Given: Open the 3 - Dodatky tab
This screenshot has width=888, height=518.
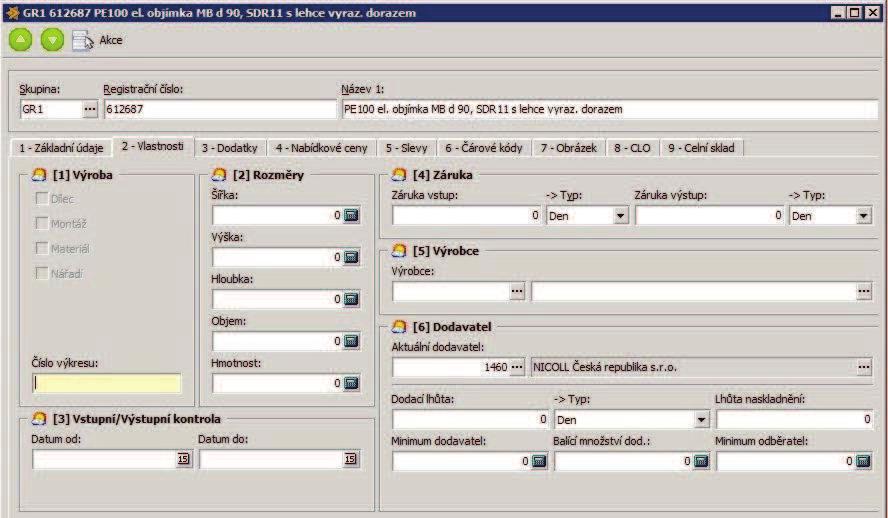Looking at the screenshot, I should 230,148.
